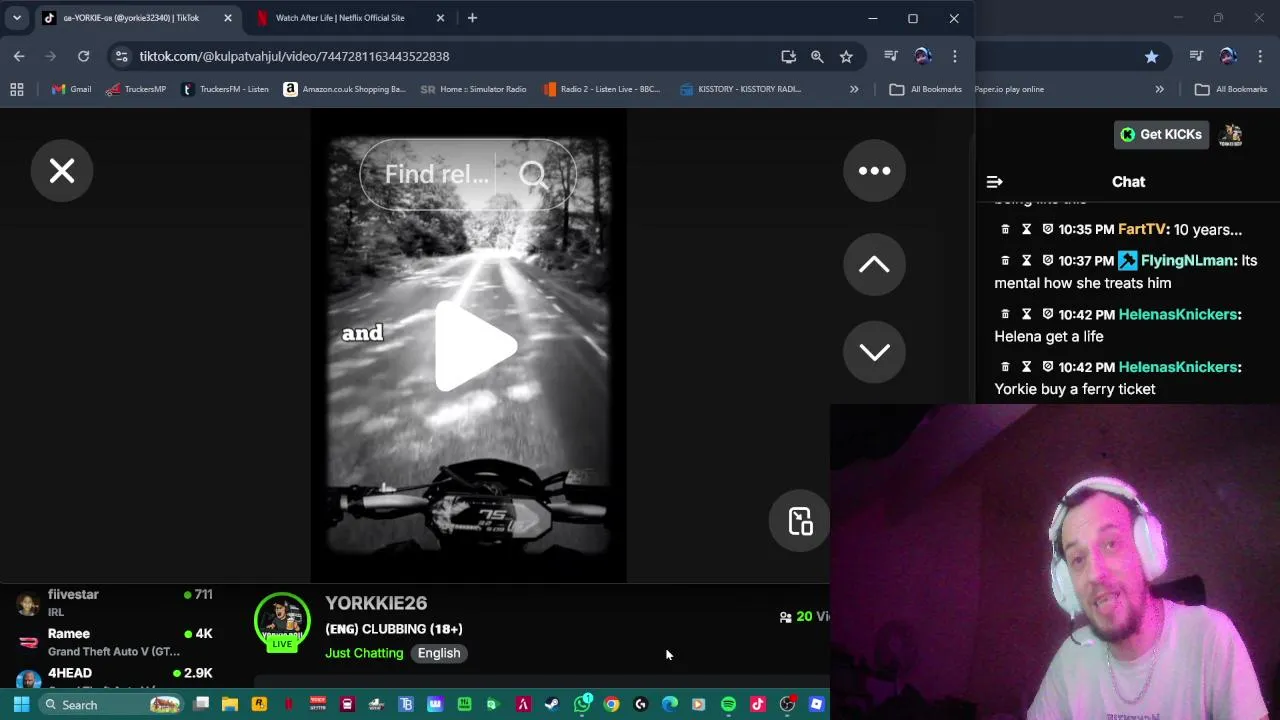Open the KISSTORY radio bookmark
This screenshot has height=720, width=1280.
tap(740, 89)
